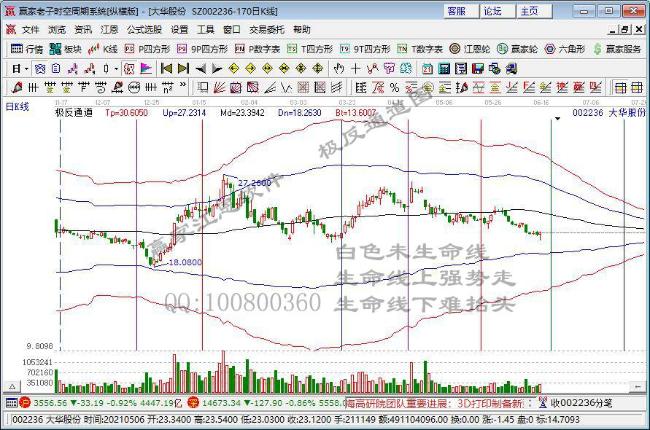Click the Dn=18.2630 indicator value

click(299, 112)
